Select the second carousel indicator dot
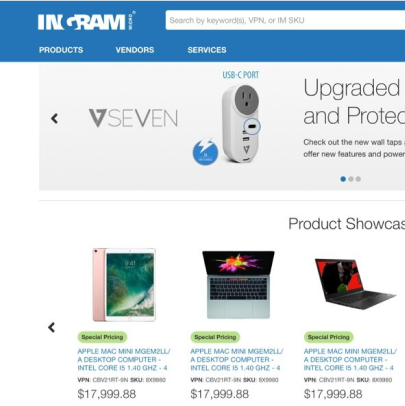Image resolution: width=405 pixels, height=406 pixels. (x=351, y=179)
